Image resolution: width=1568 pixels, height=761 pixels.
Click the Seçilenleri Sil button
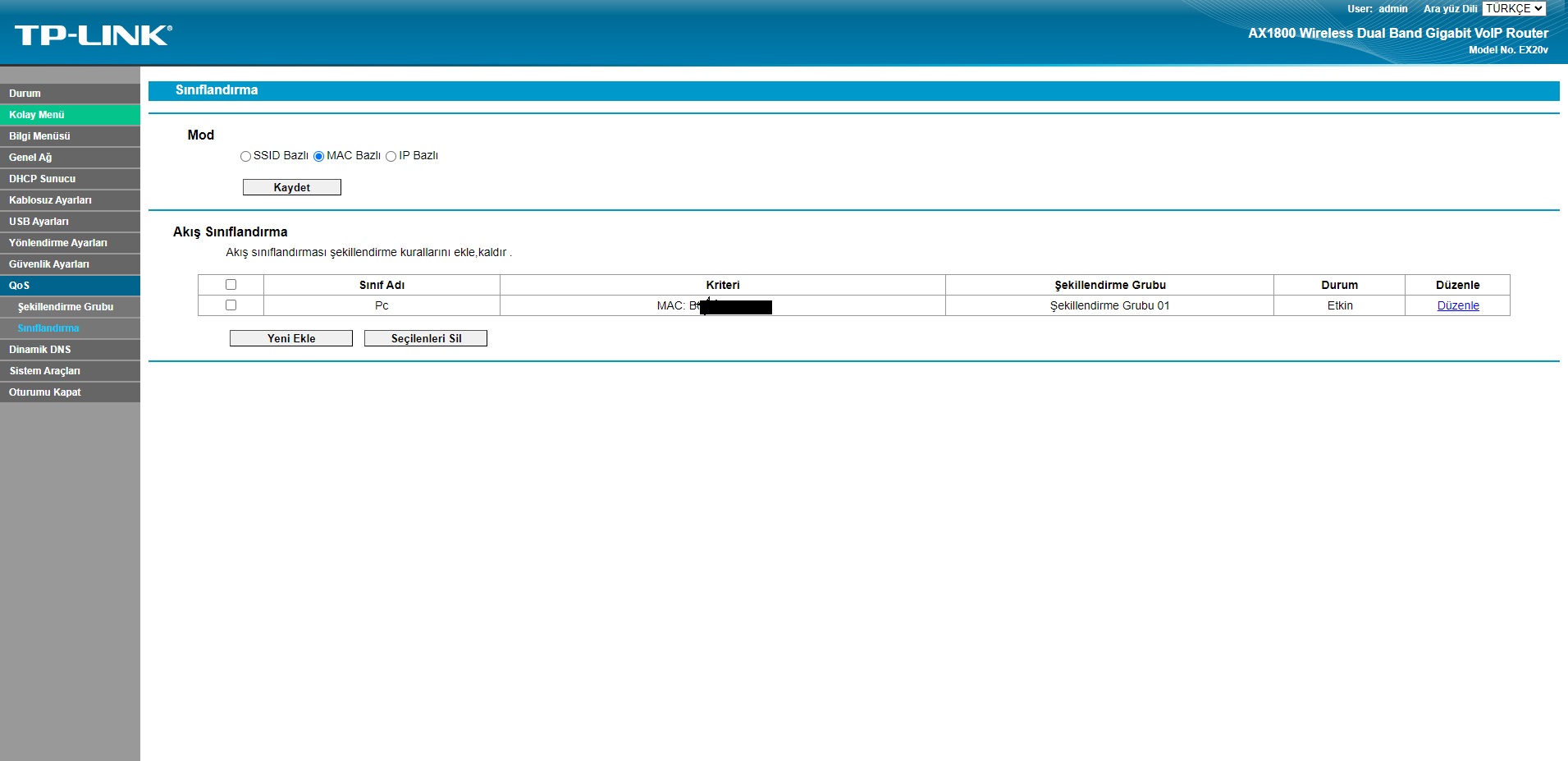click(426, 338)
